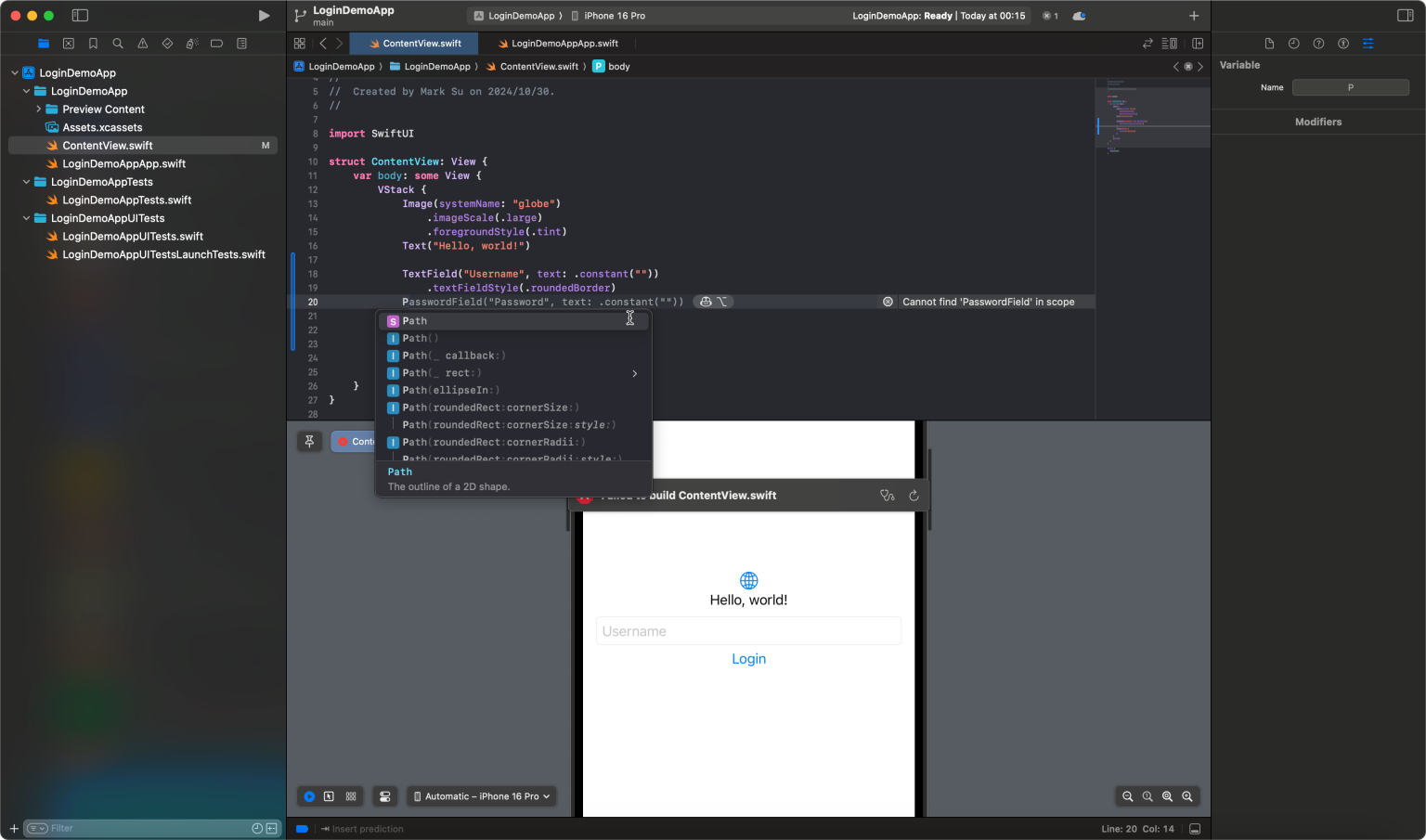Click the rightmost canvas zoom button
This screenshot has height=840, width=1426.
coord(1187,796)
